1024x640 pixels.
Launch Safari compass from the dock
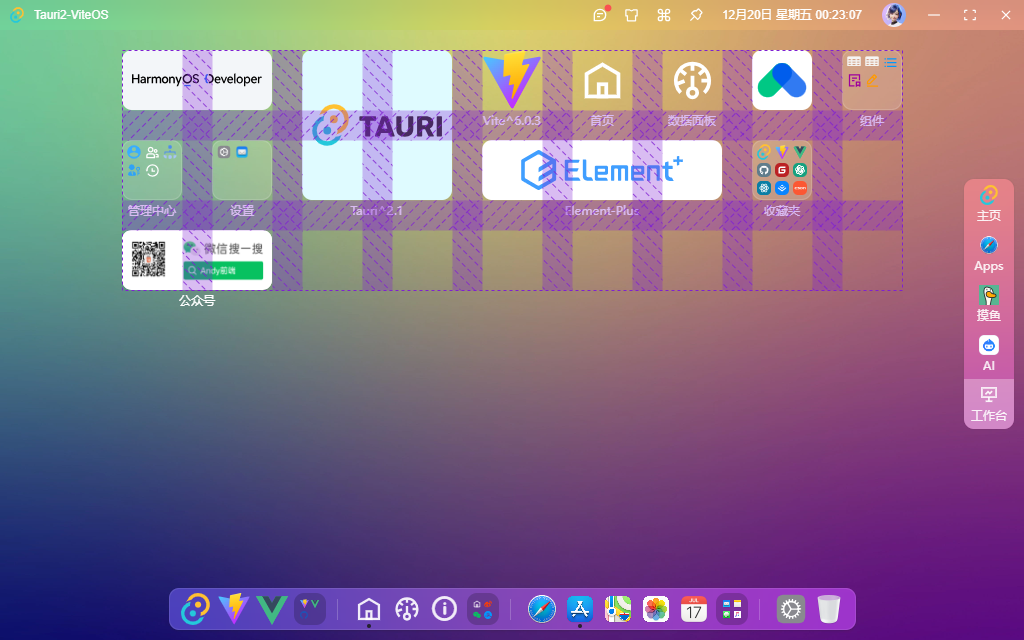click(542, 609)
